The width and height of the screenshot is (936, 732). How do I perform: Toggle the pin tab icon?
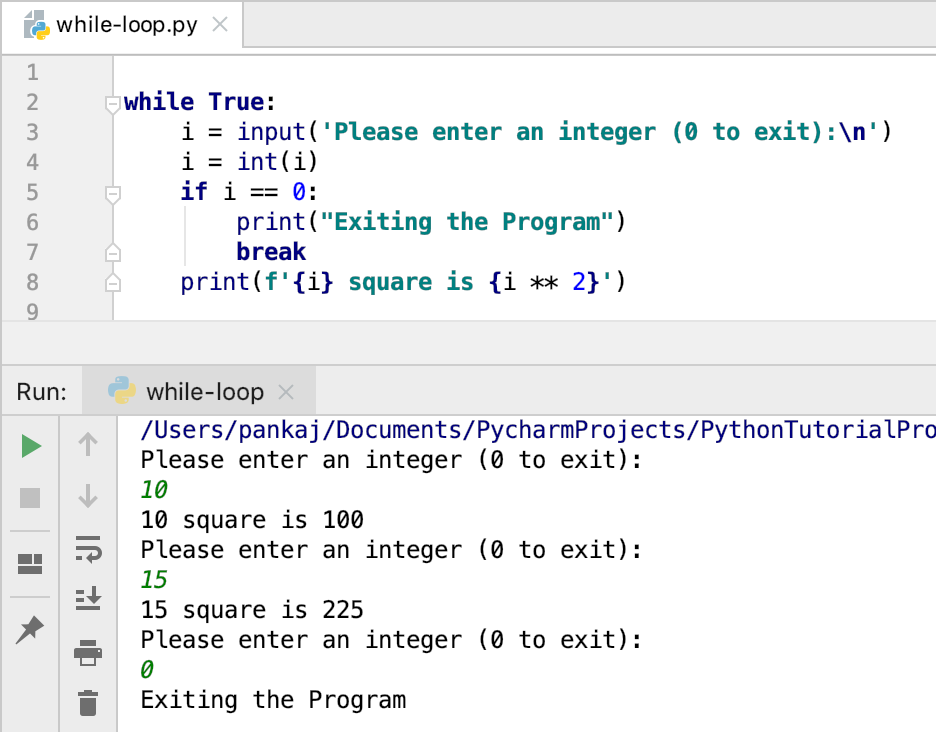[x=30, y=629]
